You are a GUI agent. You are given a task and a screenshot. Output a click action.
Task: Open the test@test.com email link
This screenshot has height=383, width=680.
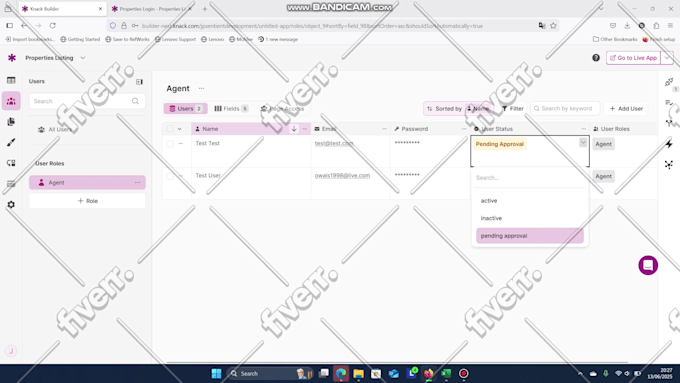point(334,143)
